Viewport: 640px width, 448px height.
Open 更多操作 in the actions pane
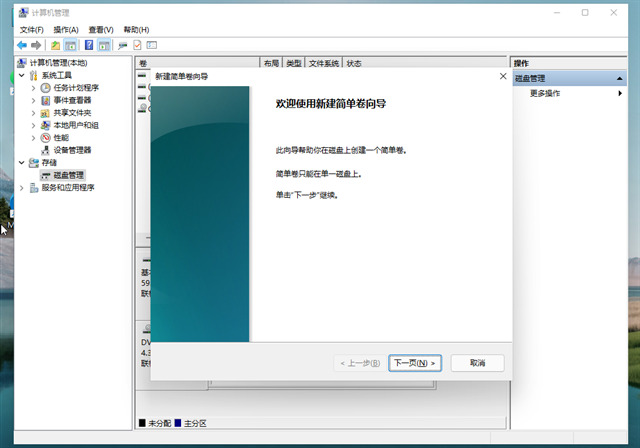pyautogui.click(x=545, y=93)
